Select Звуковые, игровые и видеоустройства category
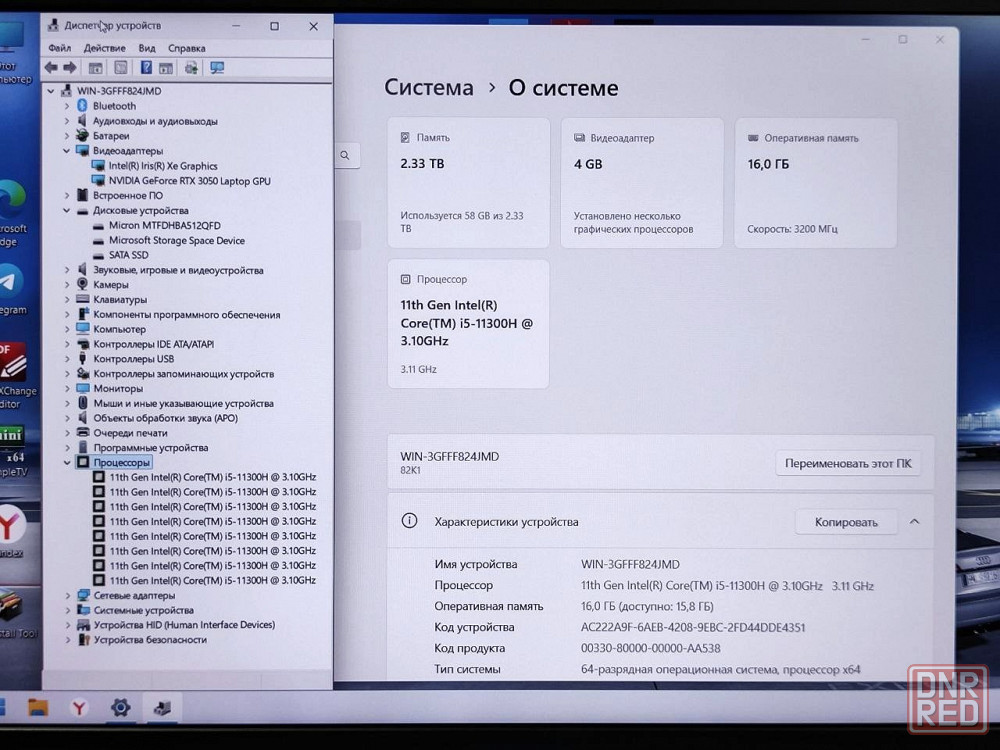Image resolution: width=1000 pixels, height=750 pixels. pos(178,270)
